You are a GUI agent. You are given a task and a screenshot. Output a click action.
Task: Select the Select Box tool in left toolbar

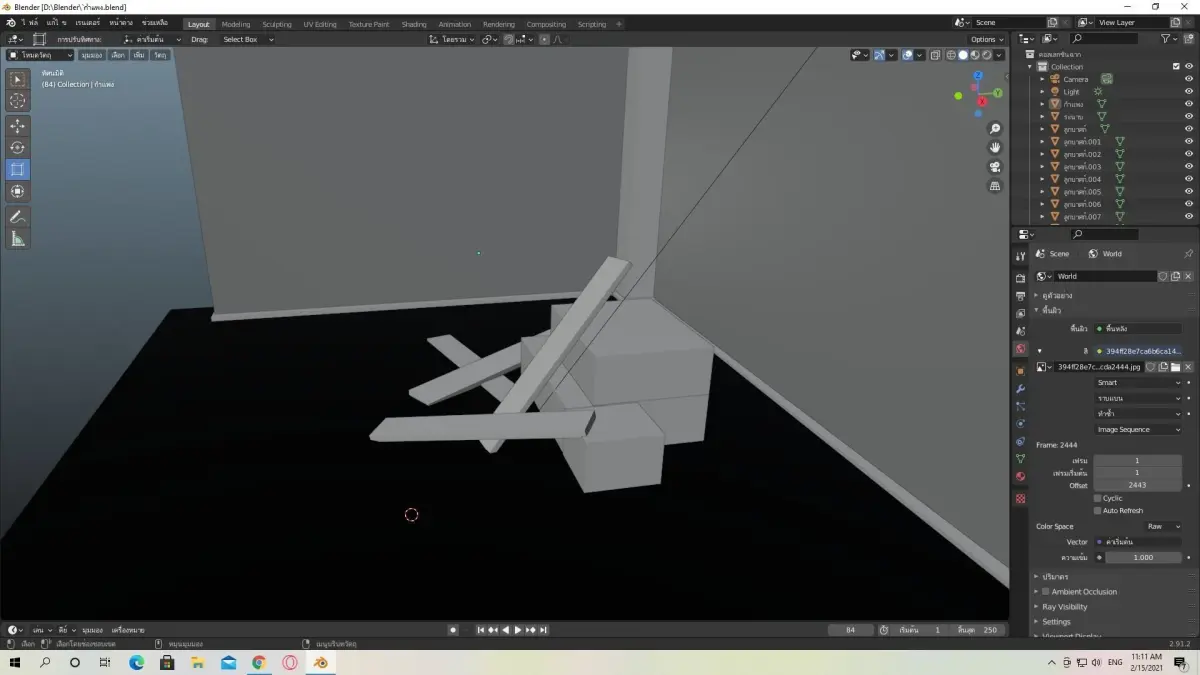pyautogui.click(x=18, y=79)
